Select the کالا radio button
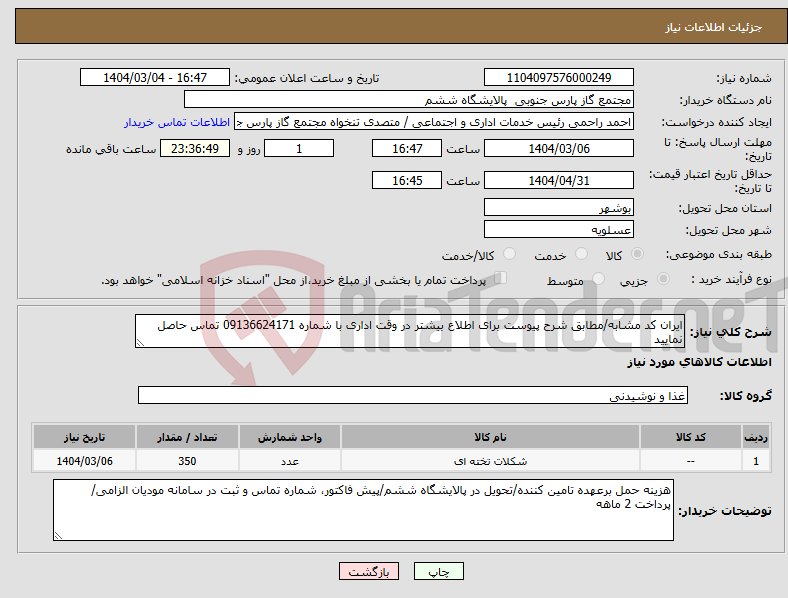The width and height of the screenshot is (788, 598). pyautogui.click(x=637, y=254)
